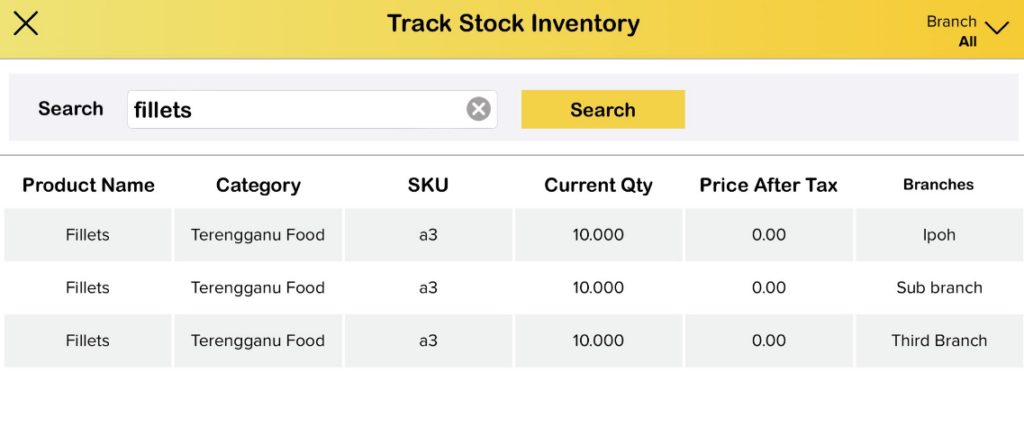This screenshot has height=427, width=1024.
Task: Select the Fillets product in Third Branch row
Action: [88, 341]
